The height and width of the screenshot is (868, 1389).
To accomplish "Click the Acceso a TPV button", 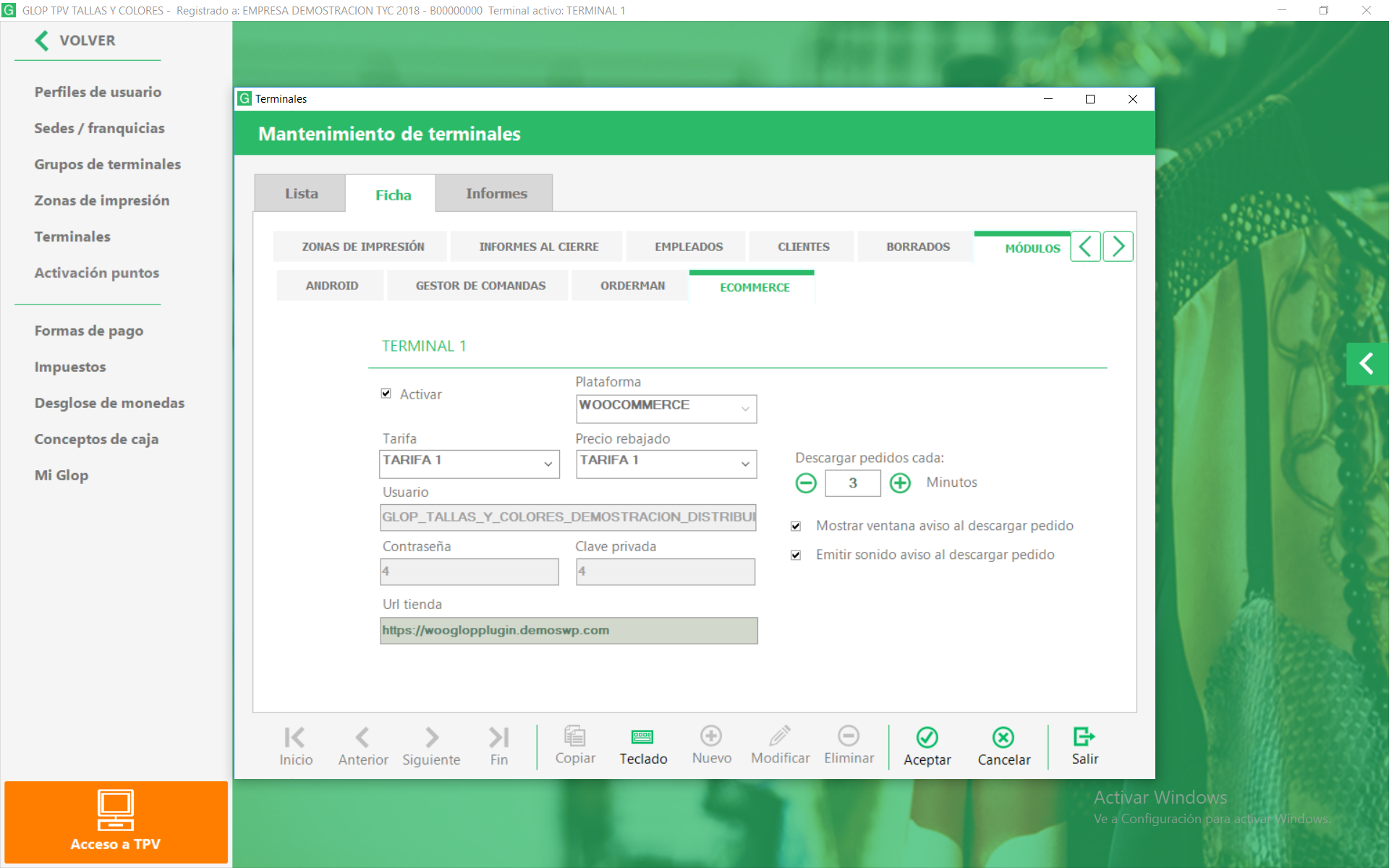I will [116, 822].
